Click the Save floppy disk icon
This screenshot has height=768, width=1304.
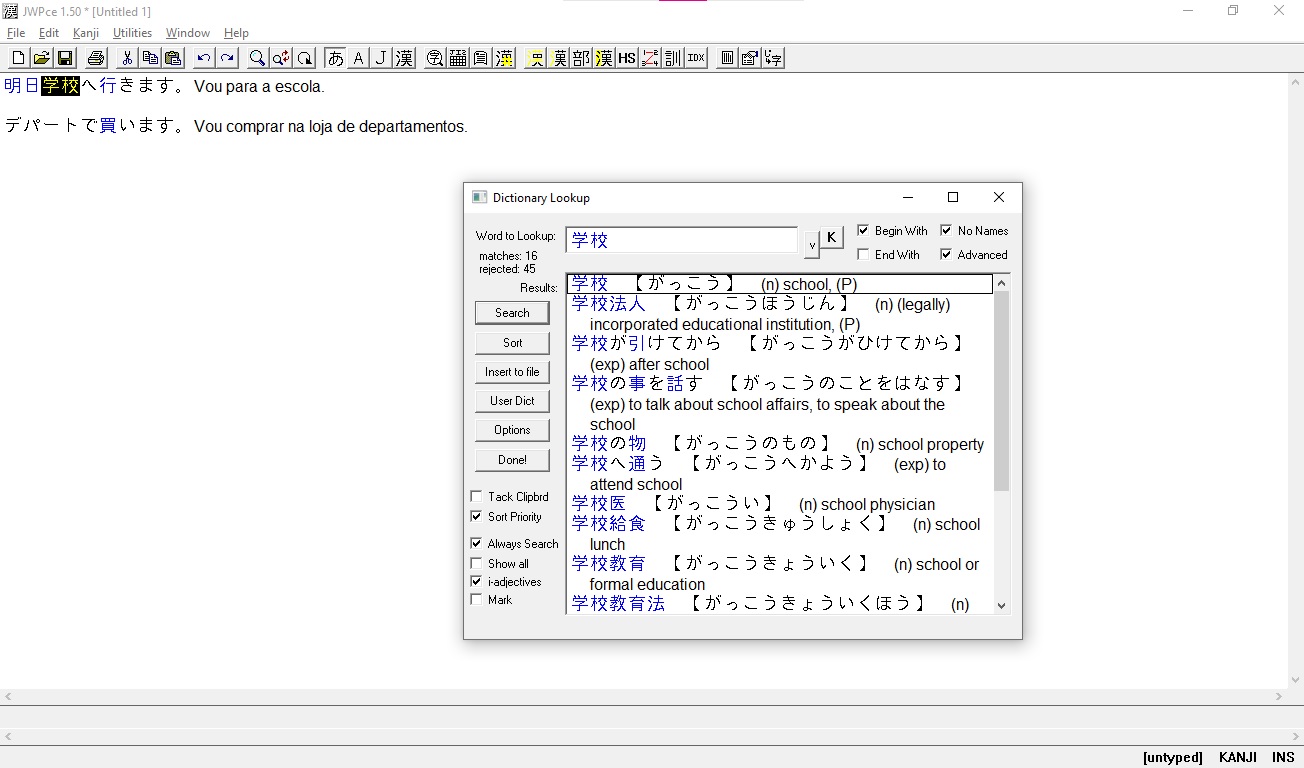(65, 58)
